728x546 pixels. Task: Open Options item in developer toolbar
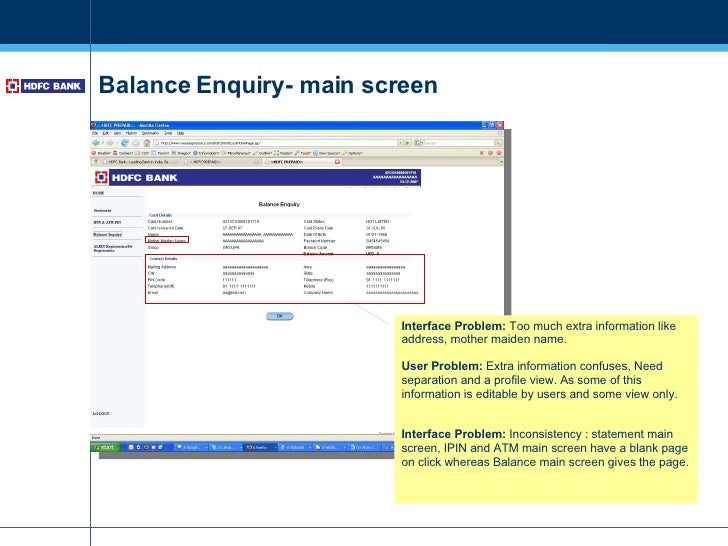click(352, 153)
